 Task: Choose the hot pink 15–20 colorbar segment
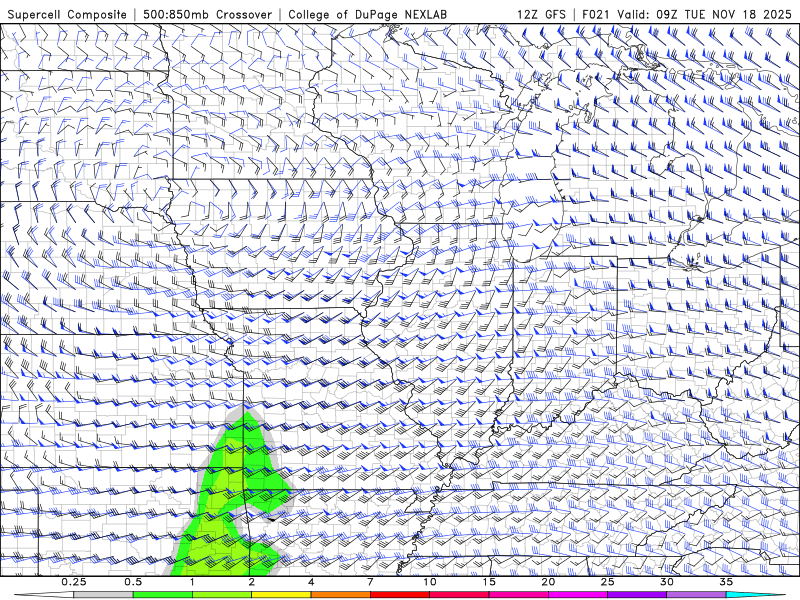click(518, 595)
